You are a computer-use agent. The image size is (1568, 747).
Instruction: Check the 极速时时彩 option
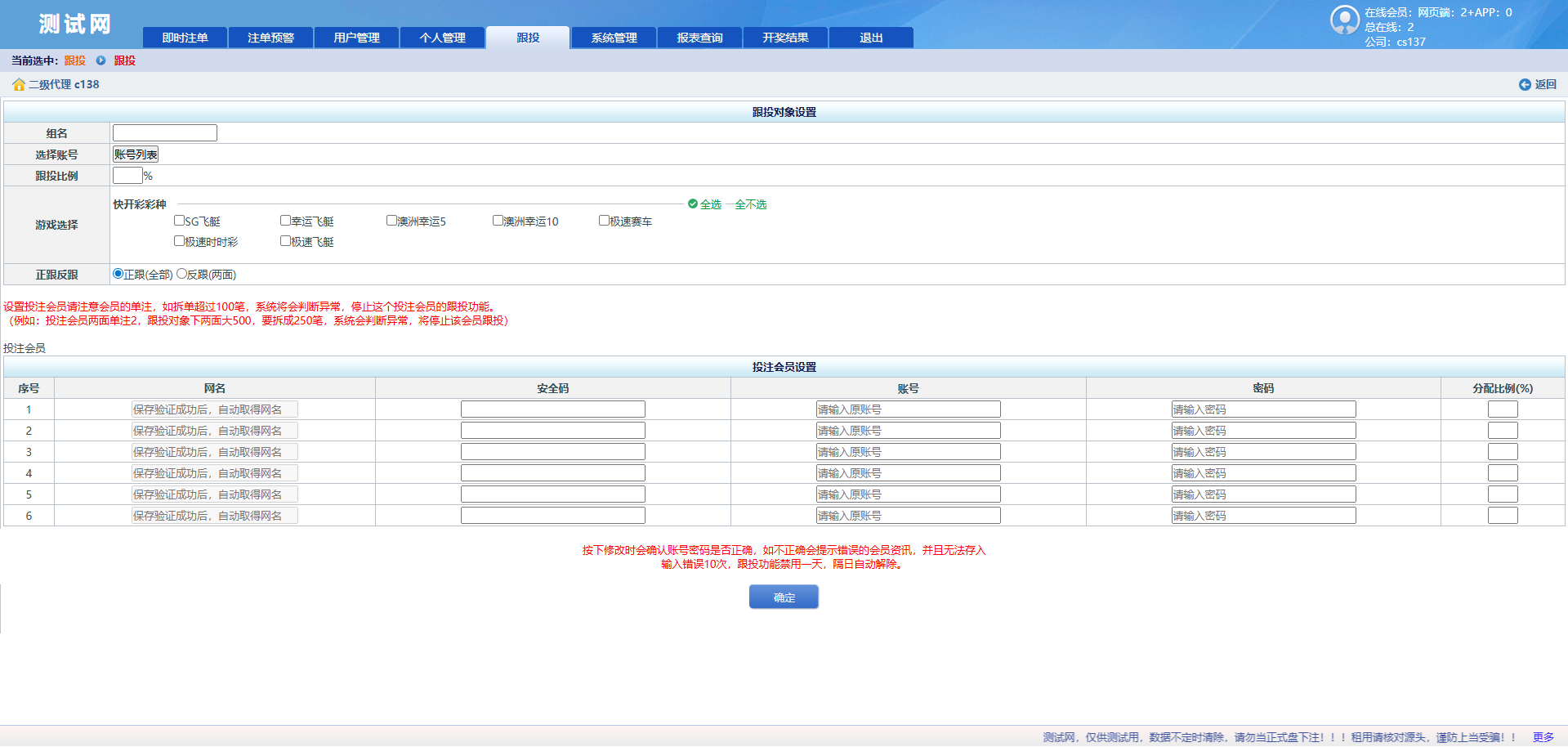pos(179,241)
